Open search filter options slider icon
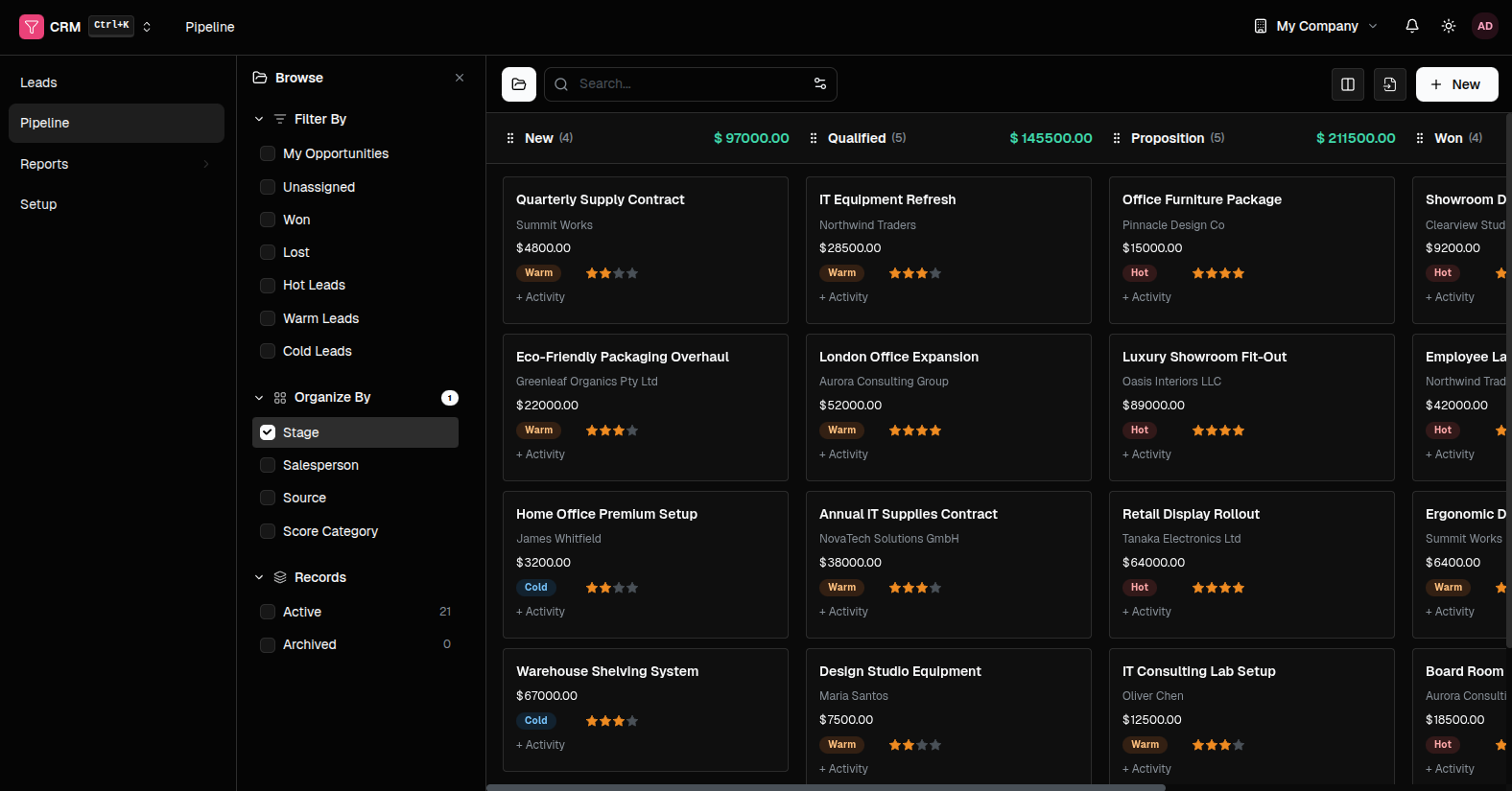 [819, 84]
